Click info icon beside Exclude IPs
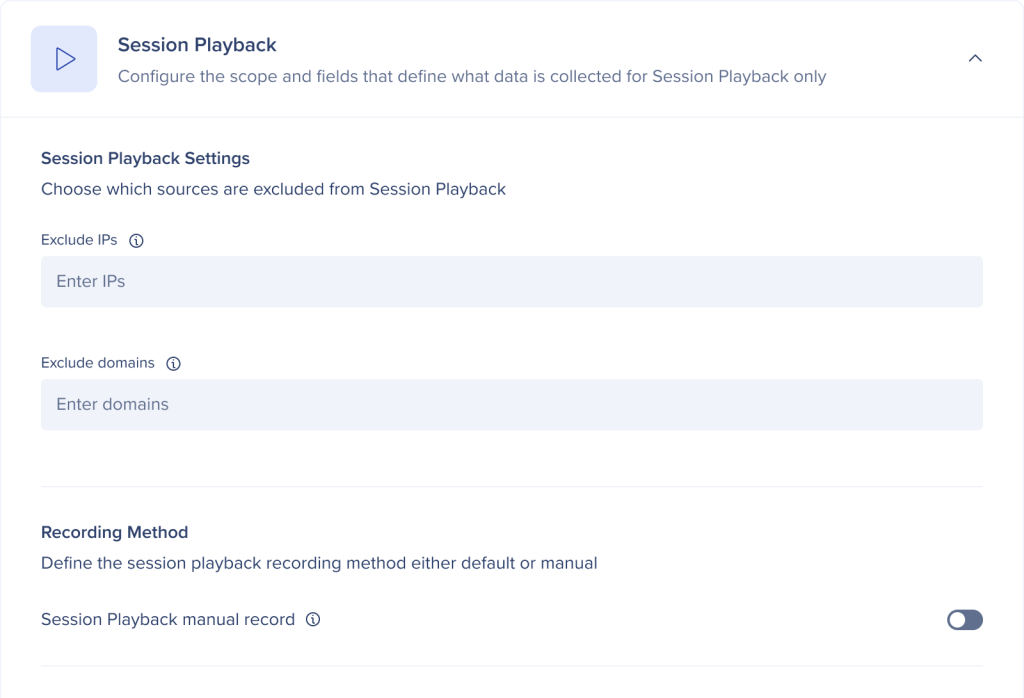 pyautogui.click(x=137, y=241)
